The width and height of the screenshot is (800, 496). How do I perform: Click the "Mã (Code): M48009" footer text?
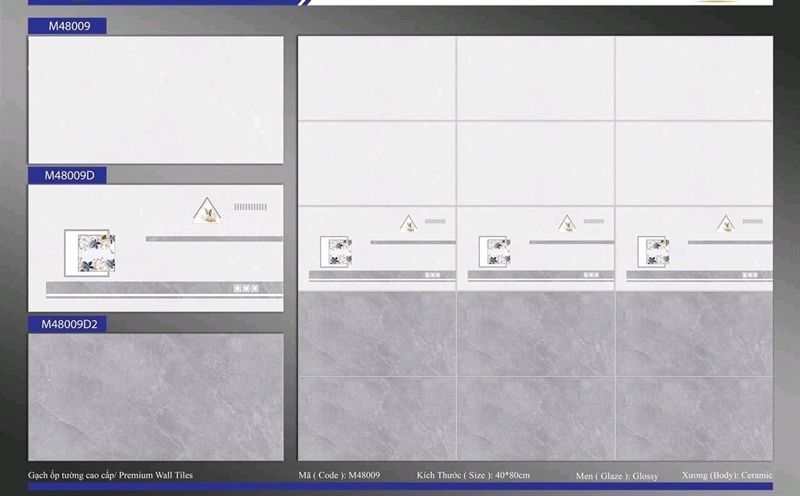pos(339,475)
